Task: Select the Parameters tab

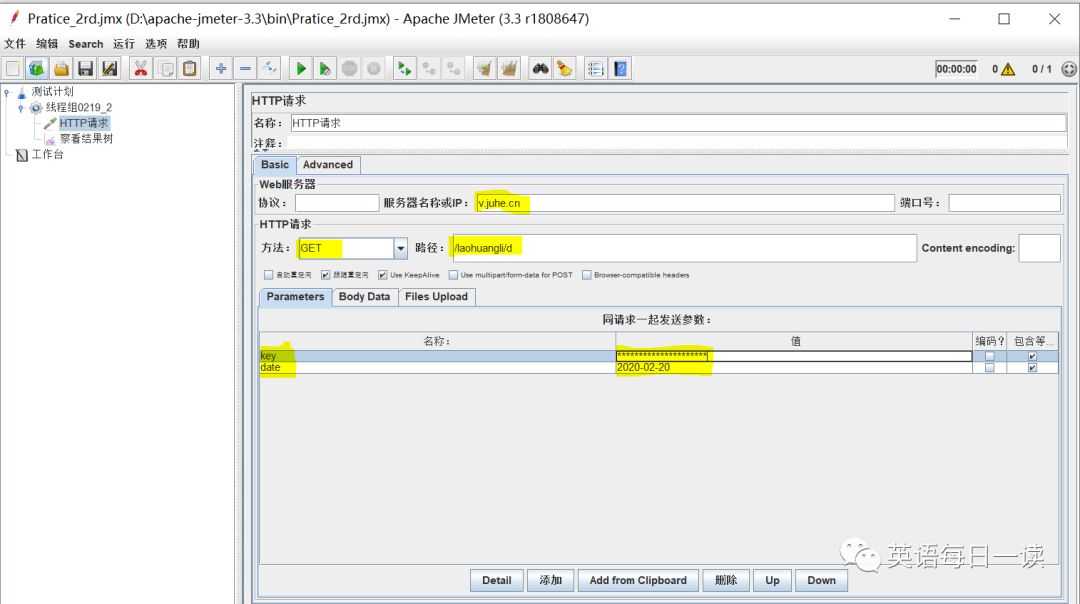Action: click(295, 297)
